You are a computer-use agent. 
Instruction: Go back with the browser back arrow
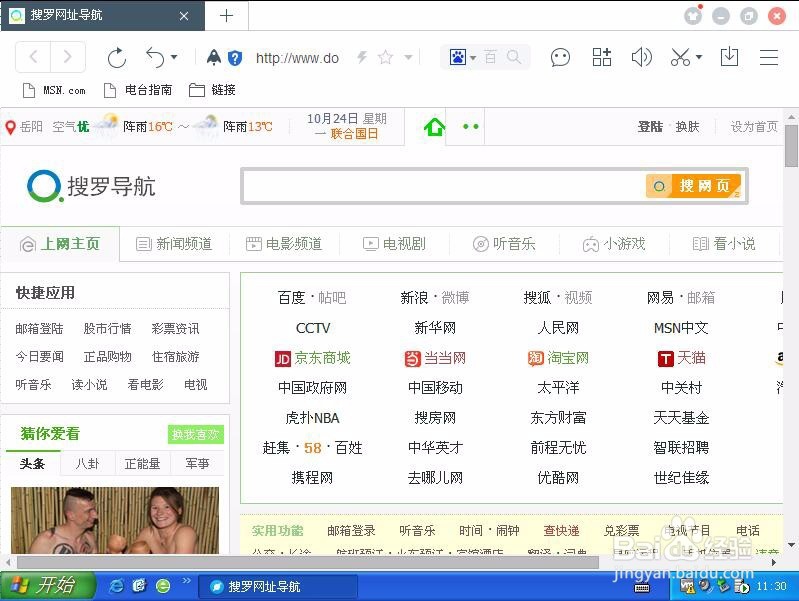point(34,57)
